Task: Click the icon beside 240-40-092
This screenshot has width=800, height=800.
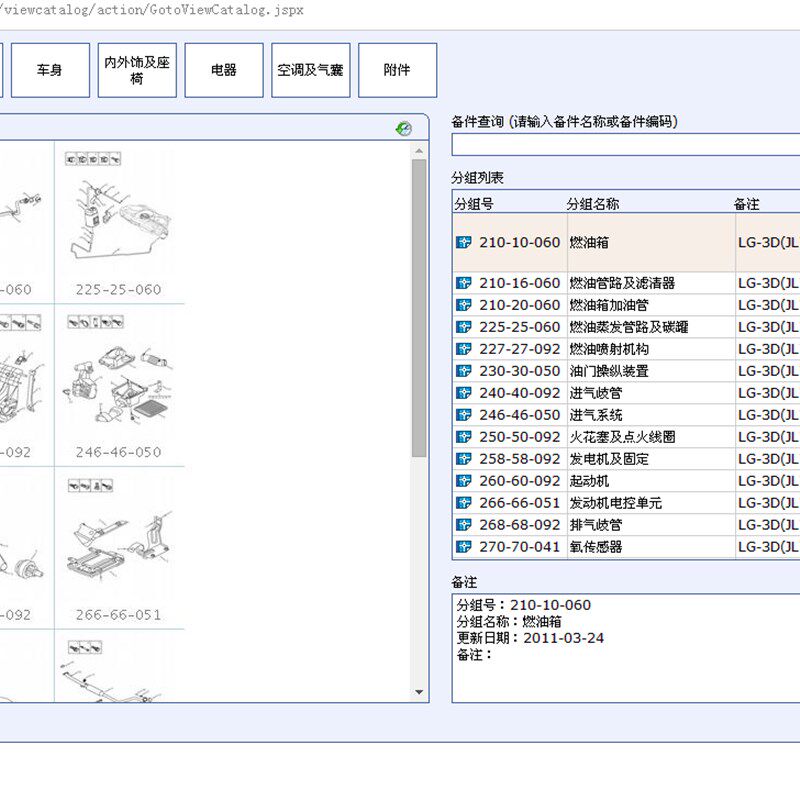Action: (x=463, y=392)
